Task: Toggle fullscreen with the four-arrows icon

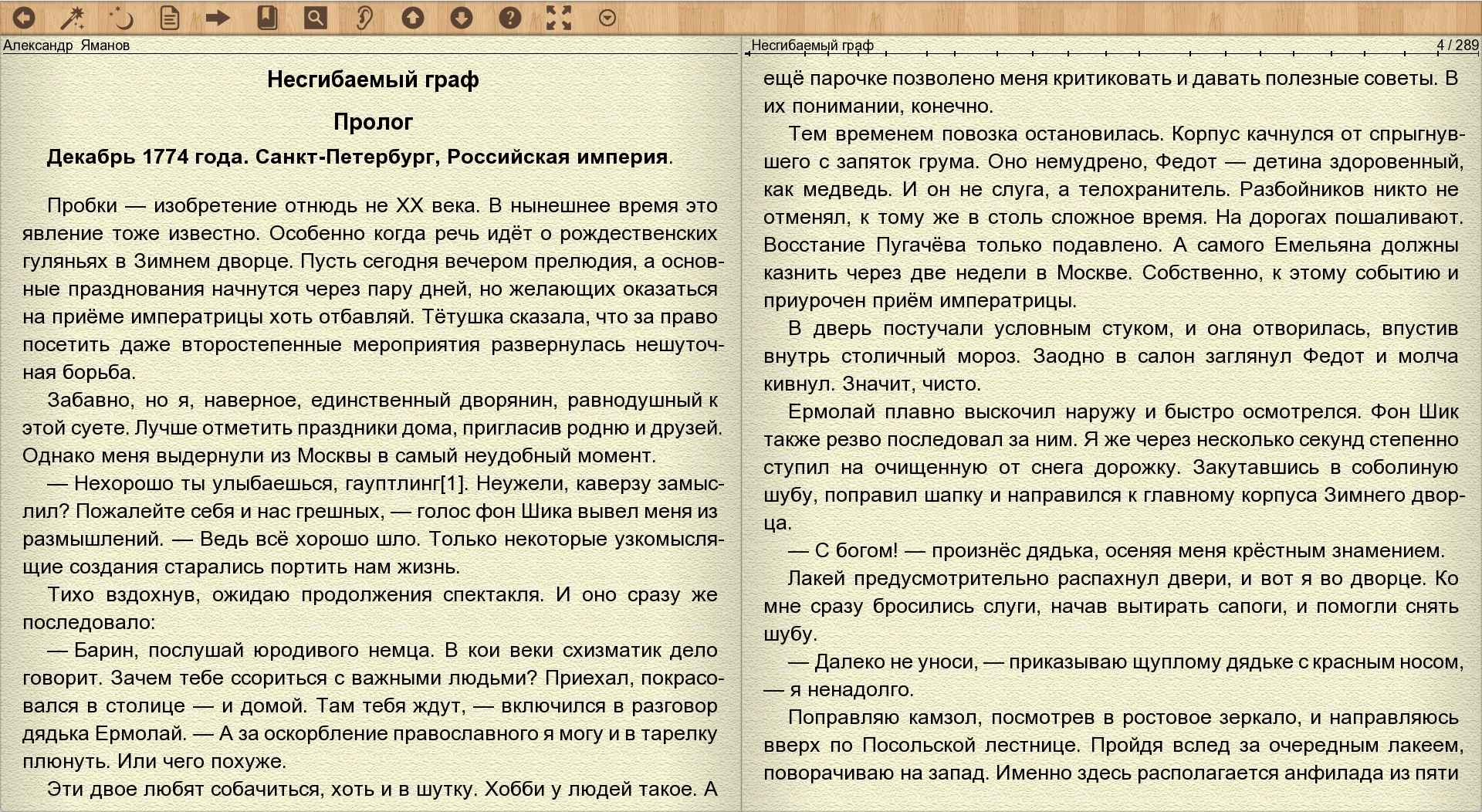Action: 559,18
